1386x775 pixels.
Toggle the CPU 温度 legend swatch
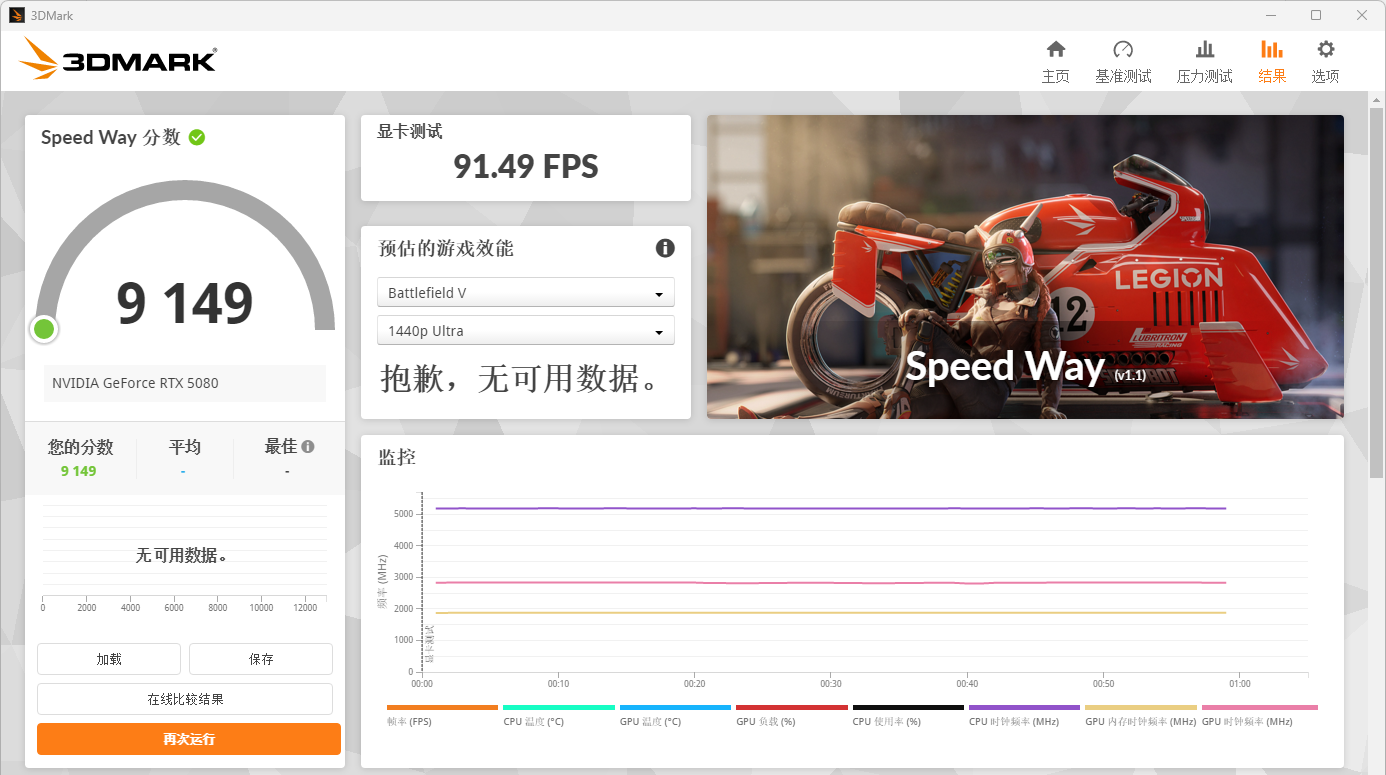click(559, 707)
